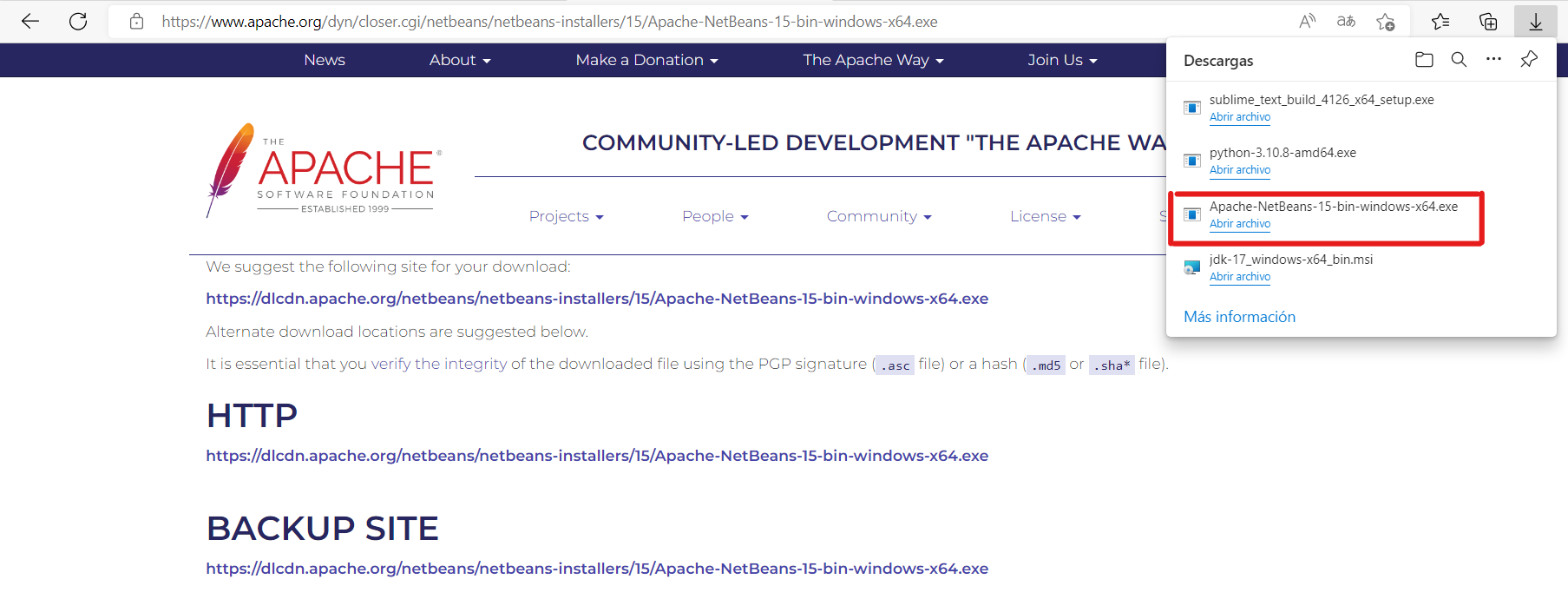Expand The Apache Way dropdown
The image size is (1568, 599).
tap(873, 60)
